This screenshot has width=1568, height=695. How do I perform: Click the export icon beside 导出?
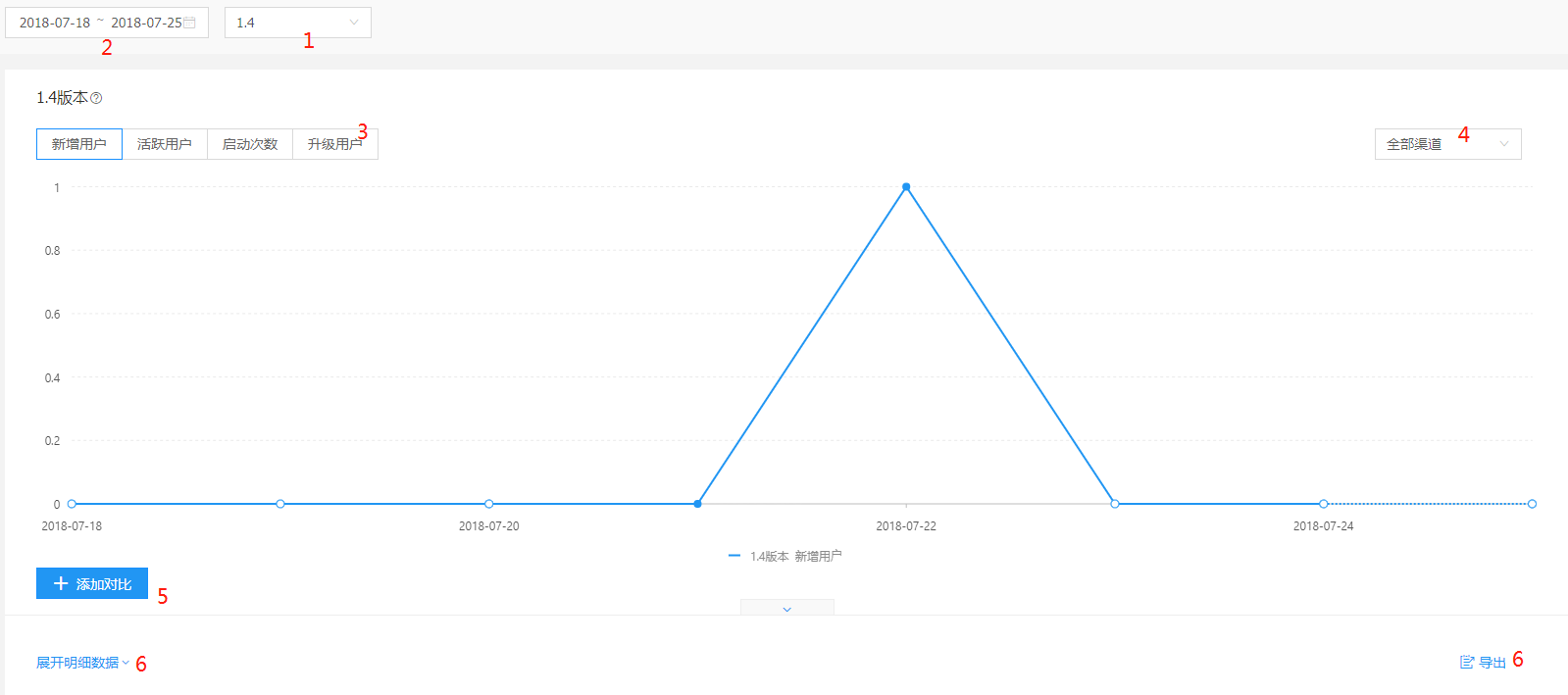click(x=1467, y=663)
